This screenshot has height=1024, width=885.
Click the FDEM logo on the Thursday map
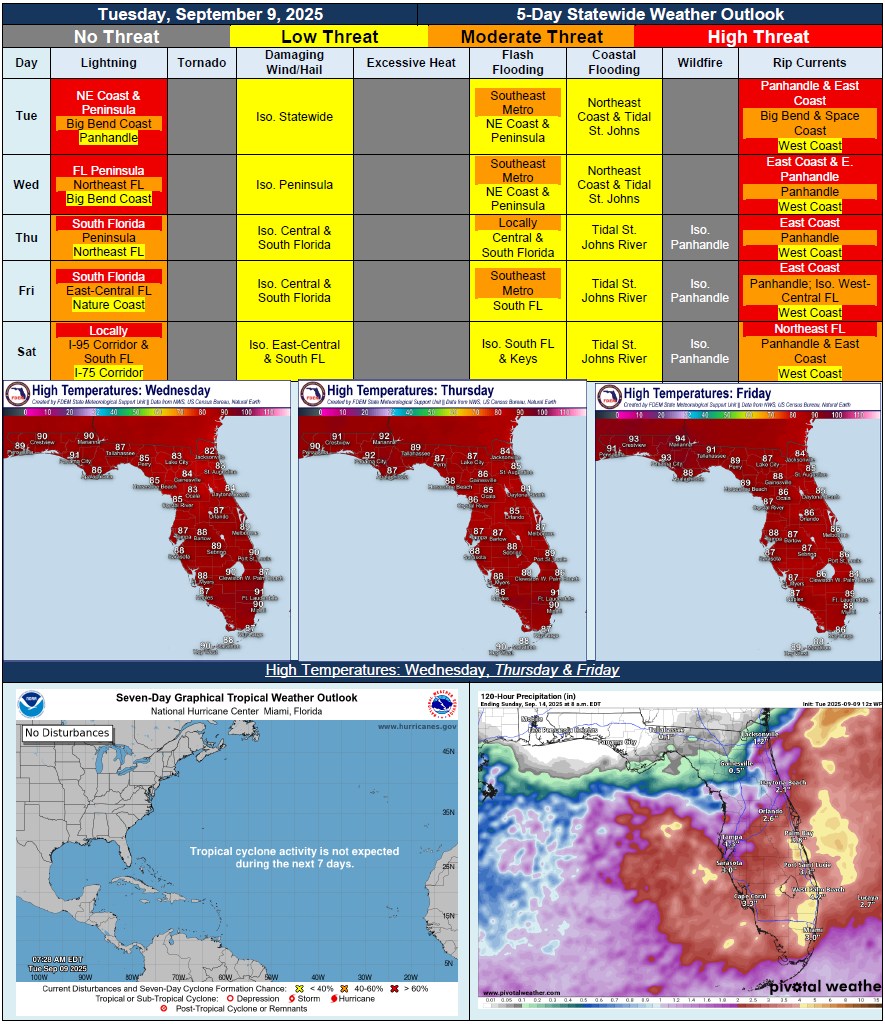coord(313,394)
